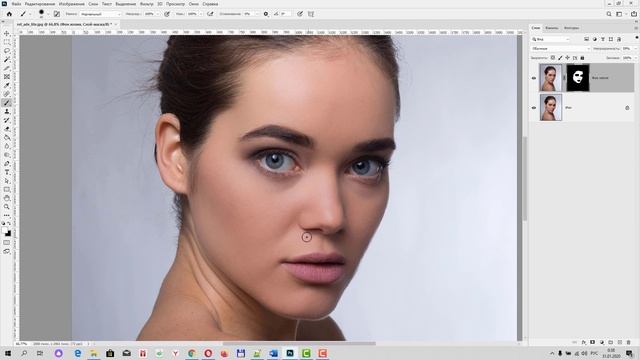Toggle airbrush build-up mode
640x360 pixels.
pos(210,14)
